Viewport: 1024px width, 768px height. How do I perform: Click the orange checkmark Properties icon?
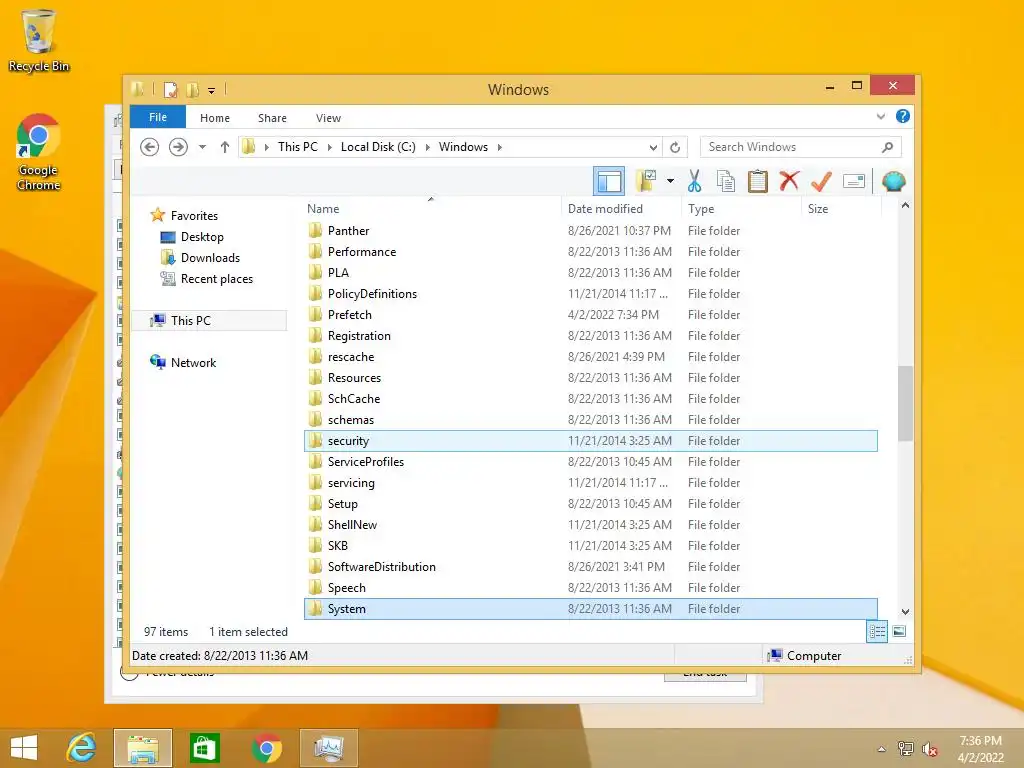click(x=821, y=181)
